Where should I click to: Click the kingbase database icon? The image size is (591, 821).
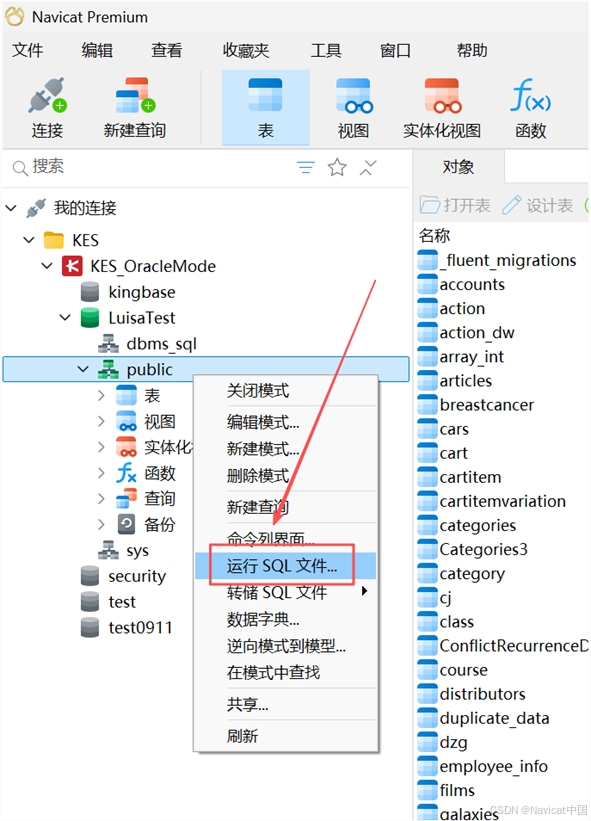[90, 292]
